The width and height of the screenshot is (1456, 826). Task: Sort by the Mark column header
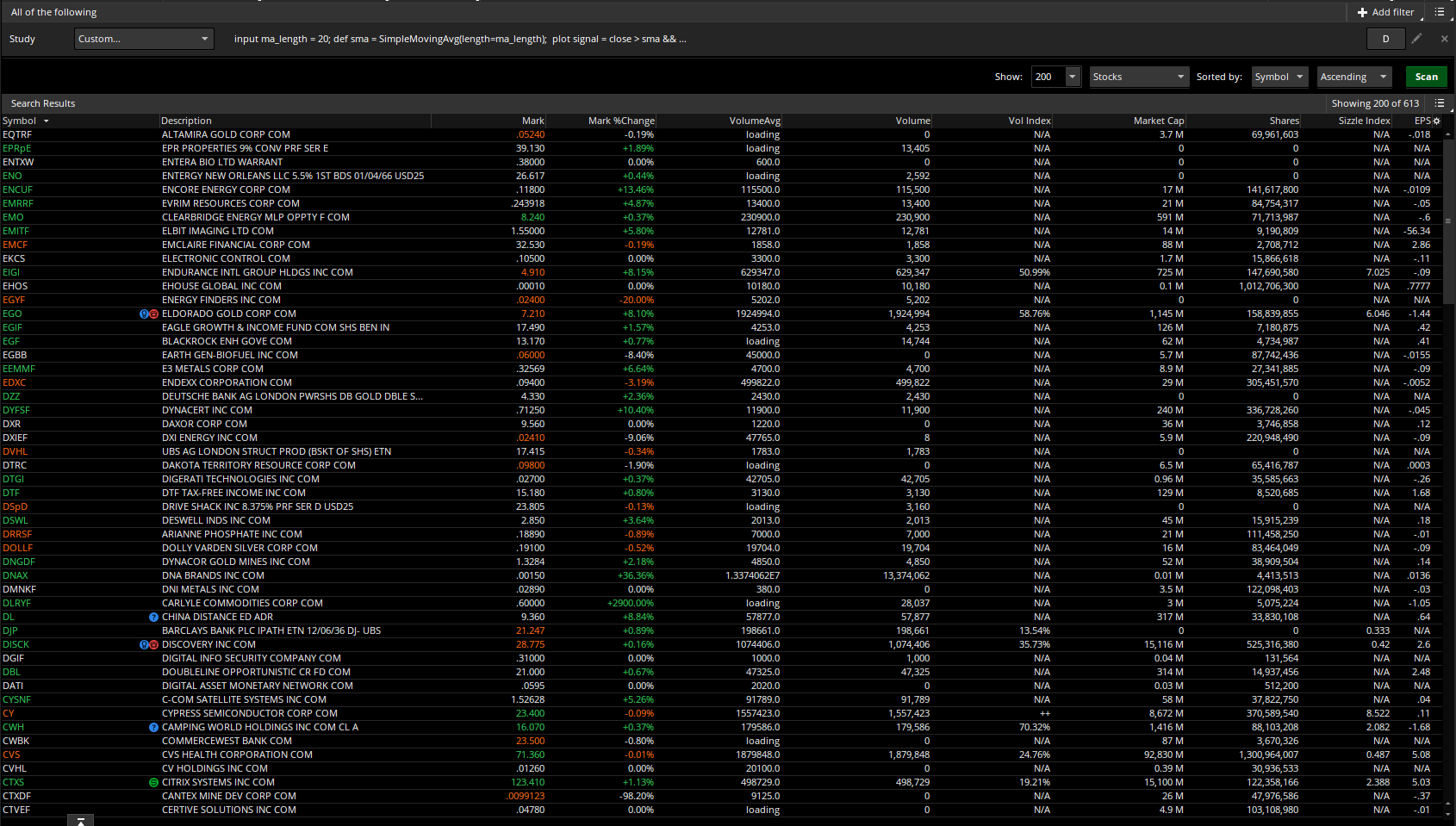tap(533, 121)
